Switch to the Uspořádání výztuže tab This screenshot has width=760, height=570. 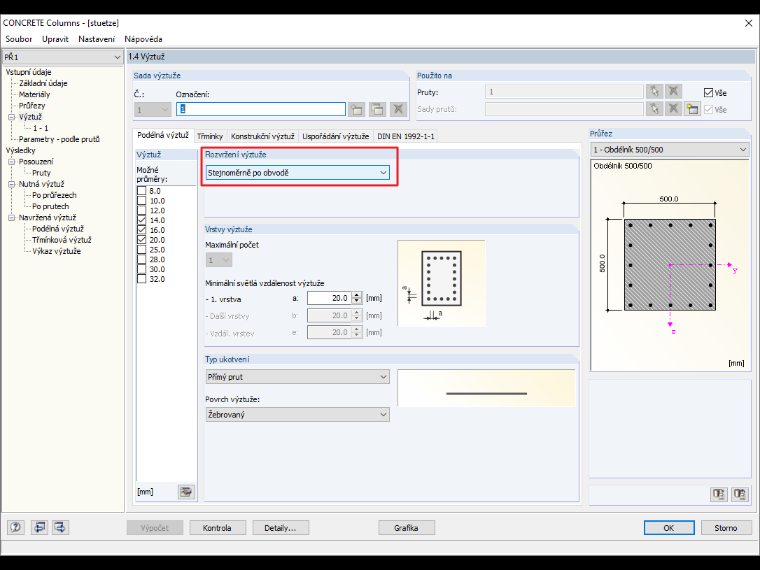[335, 136]
